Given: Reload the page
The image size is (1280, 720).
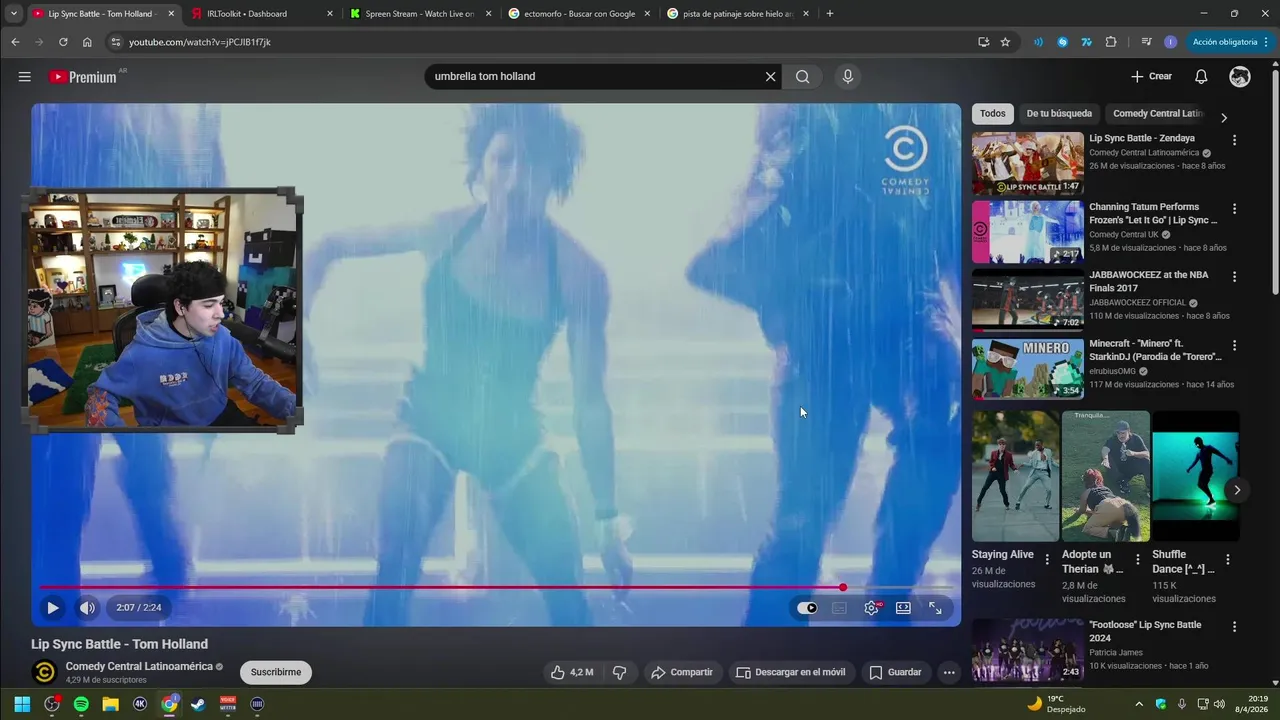Looking at the screenshot, I should (x=63, y=42).
